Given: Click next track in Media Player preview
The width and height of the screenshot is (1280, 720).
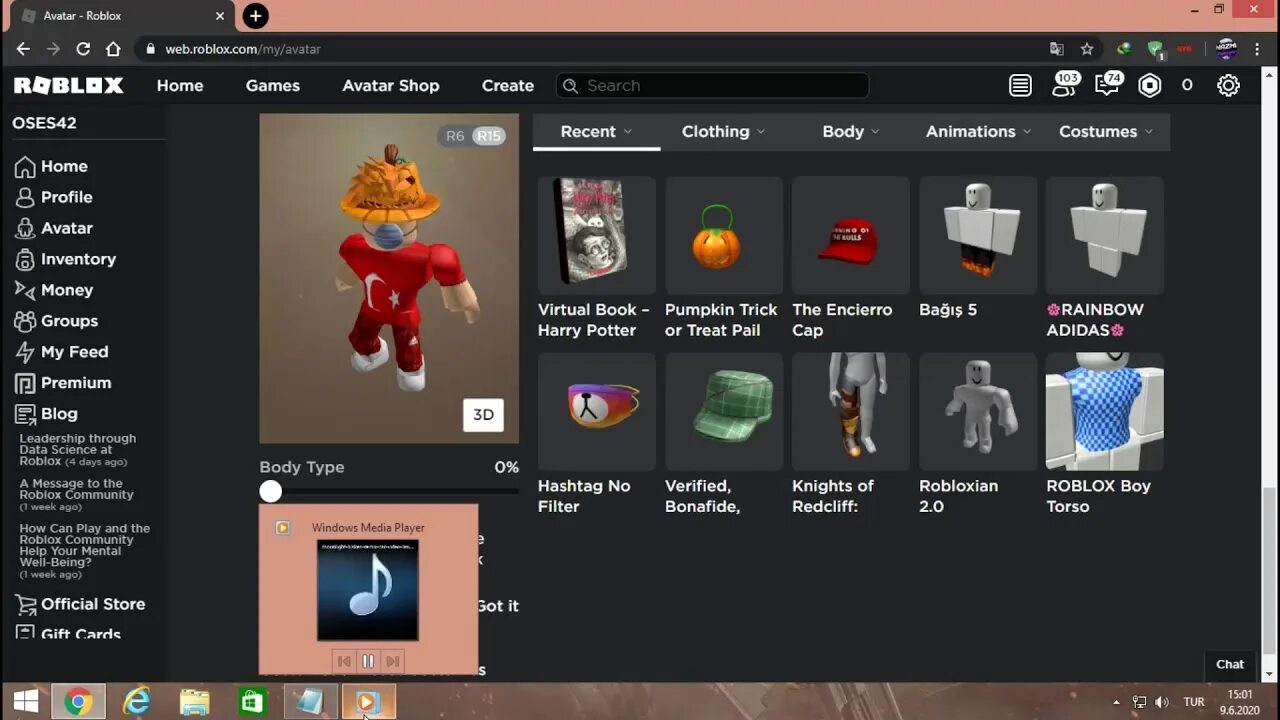Looking at the screenshot, I should point(393,661).
